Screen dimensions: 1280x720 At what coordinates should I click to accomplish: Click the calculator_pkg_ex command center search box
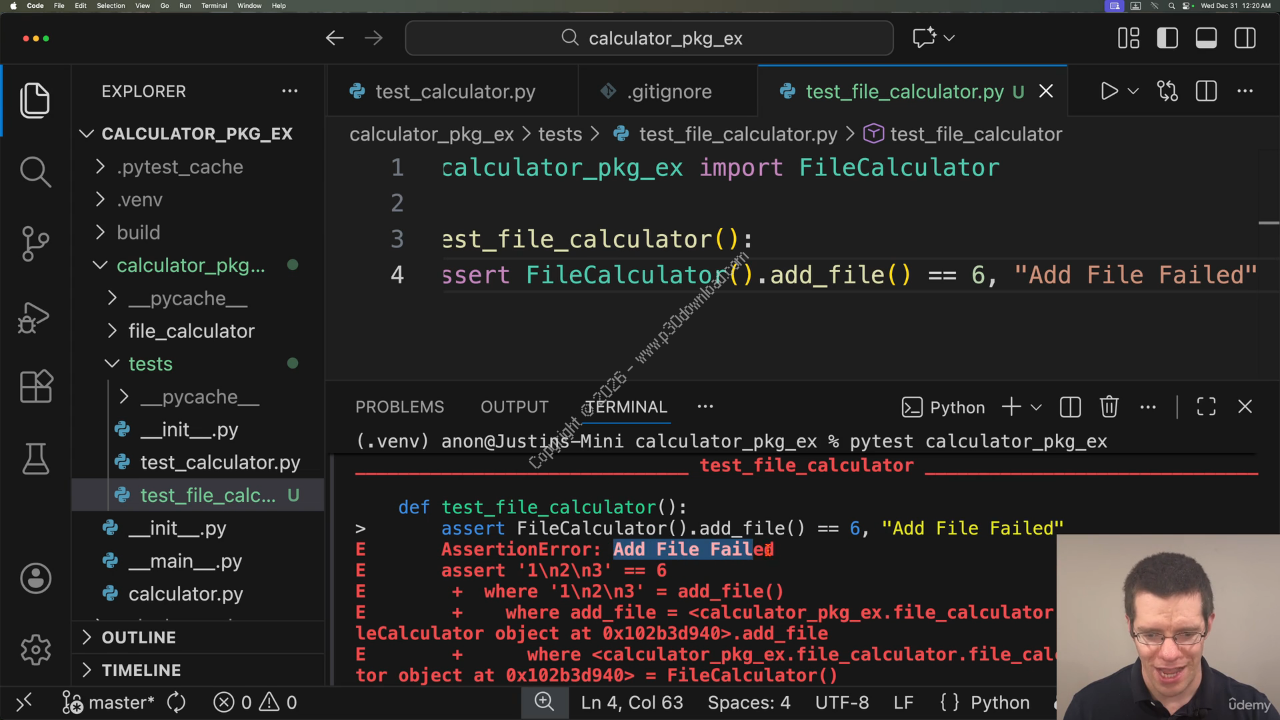pyautogui.click(x=650, y=38)
